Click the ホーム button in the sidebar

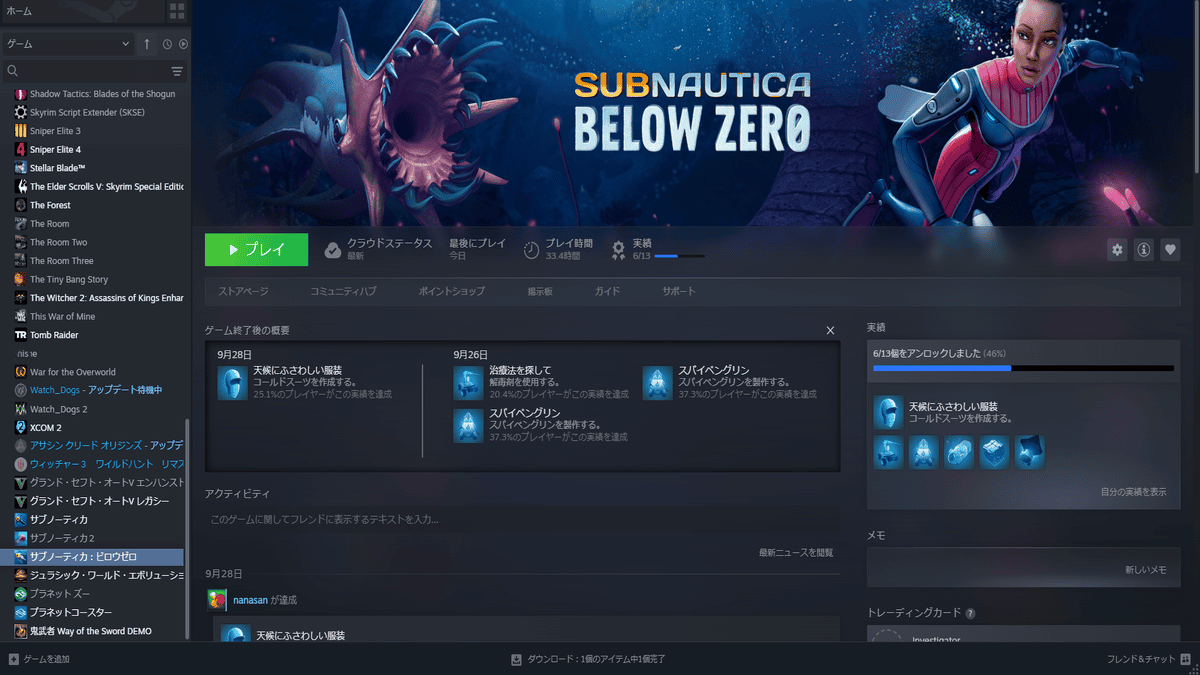click(x=82, y=11)
